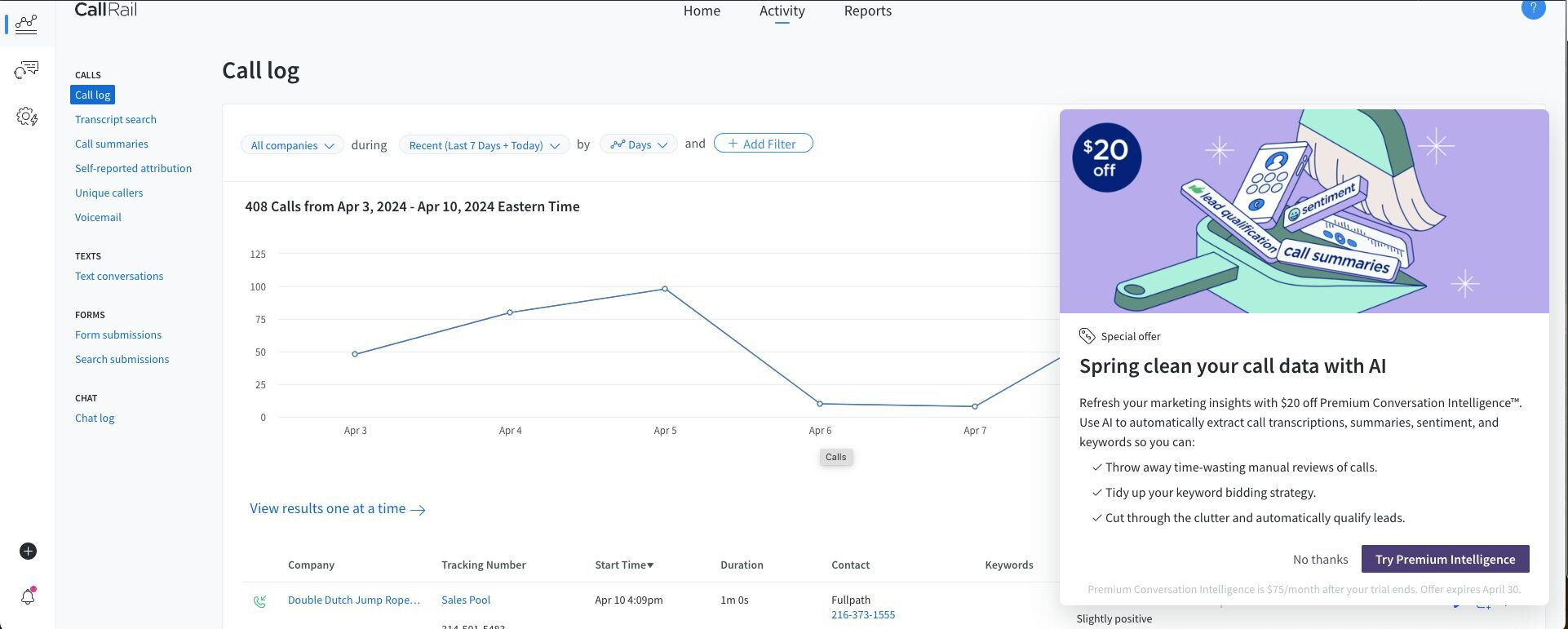Expand the Days grouping dropdown
Image resolution: width=1568 pixels, height=629 pixels.
pos(638,144)
